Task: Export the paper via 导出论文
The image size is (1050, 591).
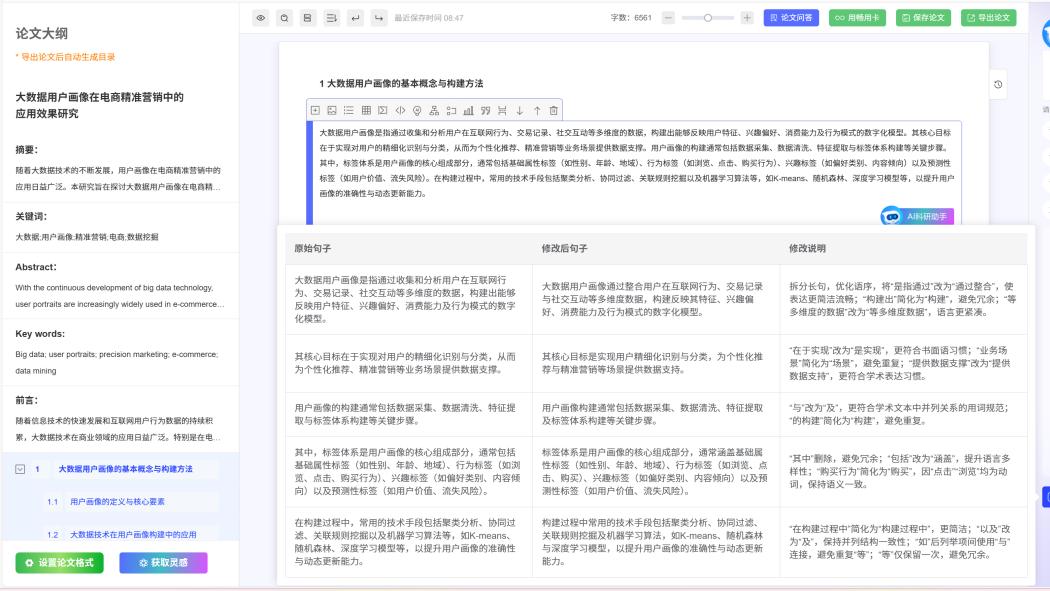Action: 988,19
